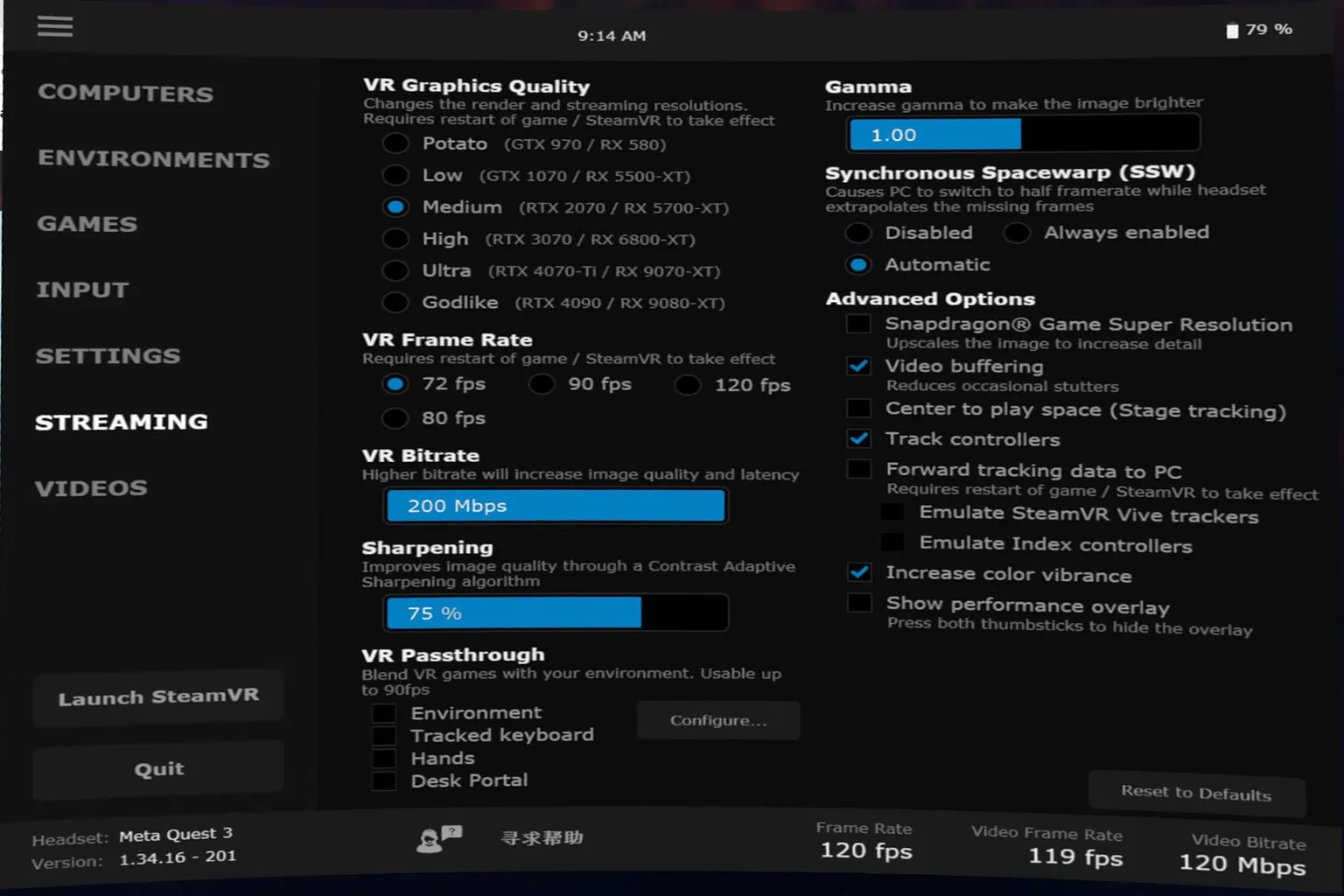Check the battery level icon
Viewport: 1344px width, 896px height.
(x=1232, y=31)
